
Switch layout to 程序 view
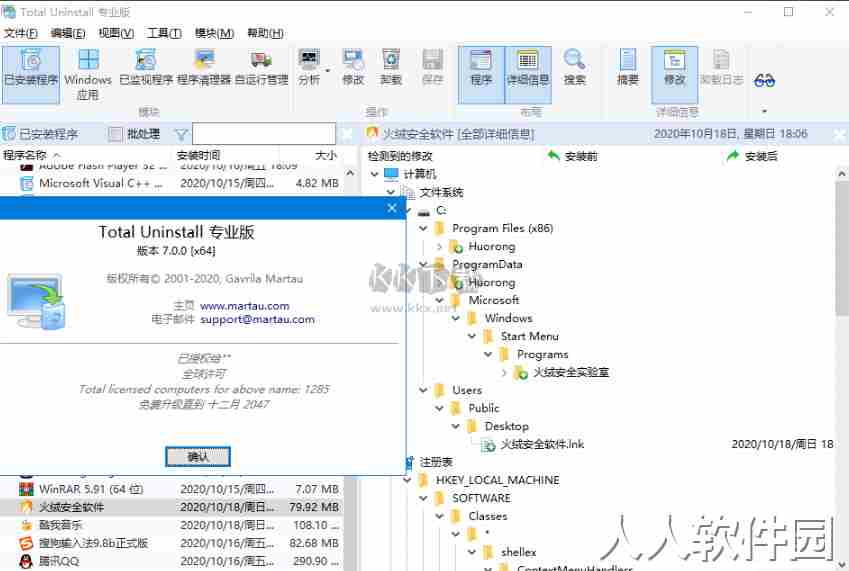tap(481, 74)
